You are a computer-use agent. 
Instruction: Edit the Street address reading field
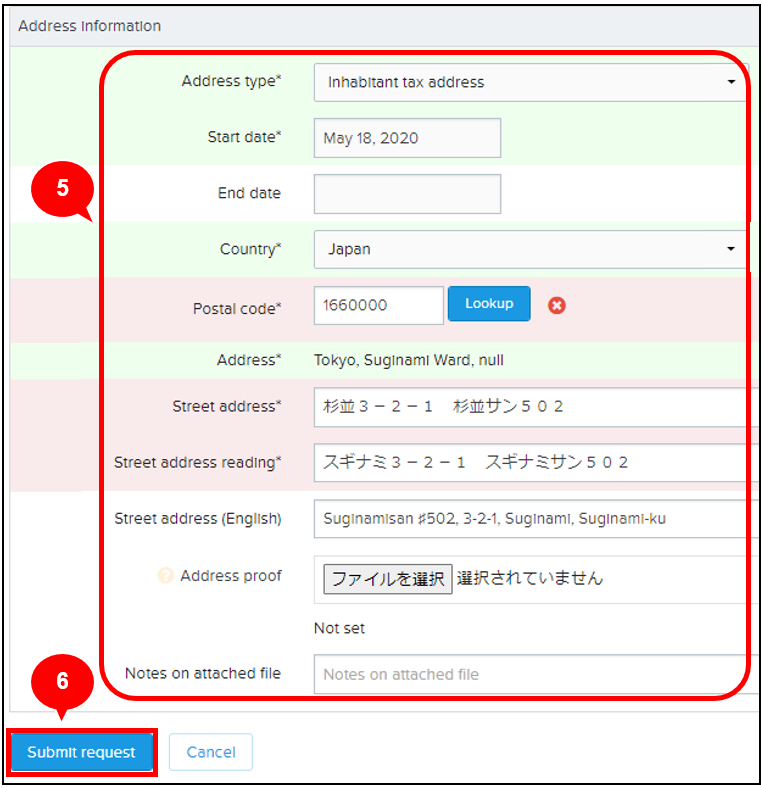pyautogui.click(x=530, y=462)
